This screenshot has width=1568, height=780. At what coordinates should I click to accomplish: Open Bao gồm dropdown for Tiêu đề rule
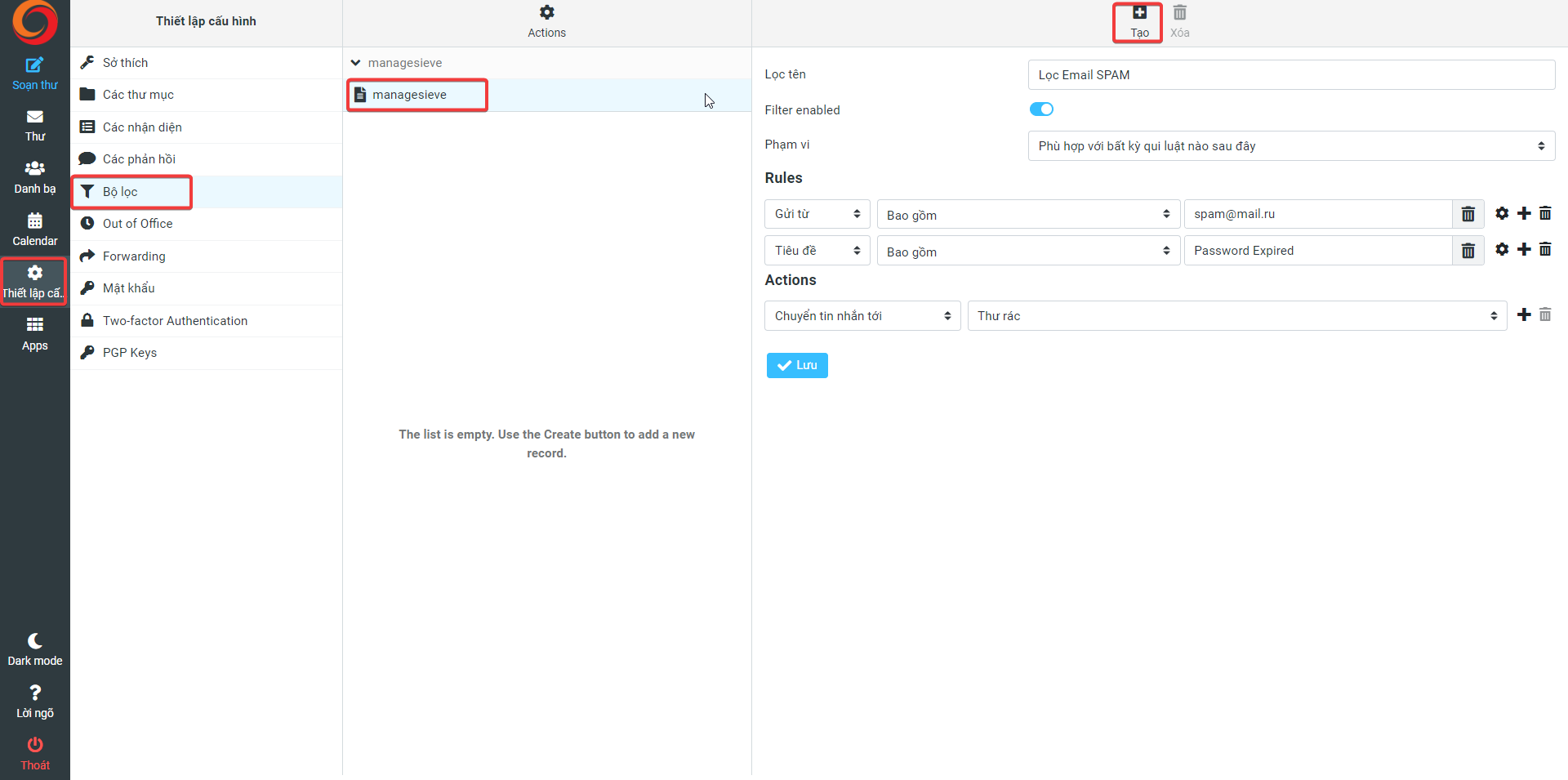pos(1028,251)
